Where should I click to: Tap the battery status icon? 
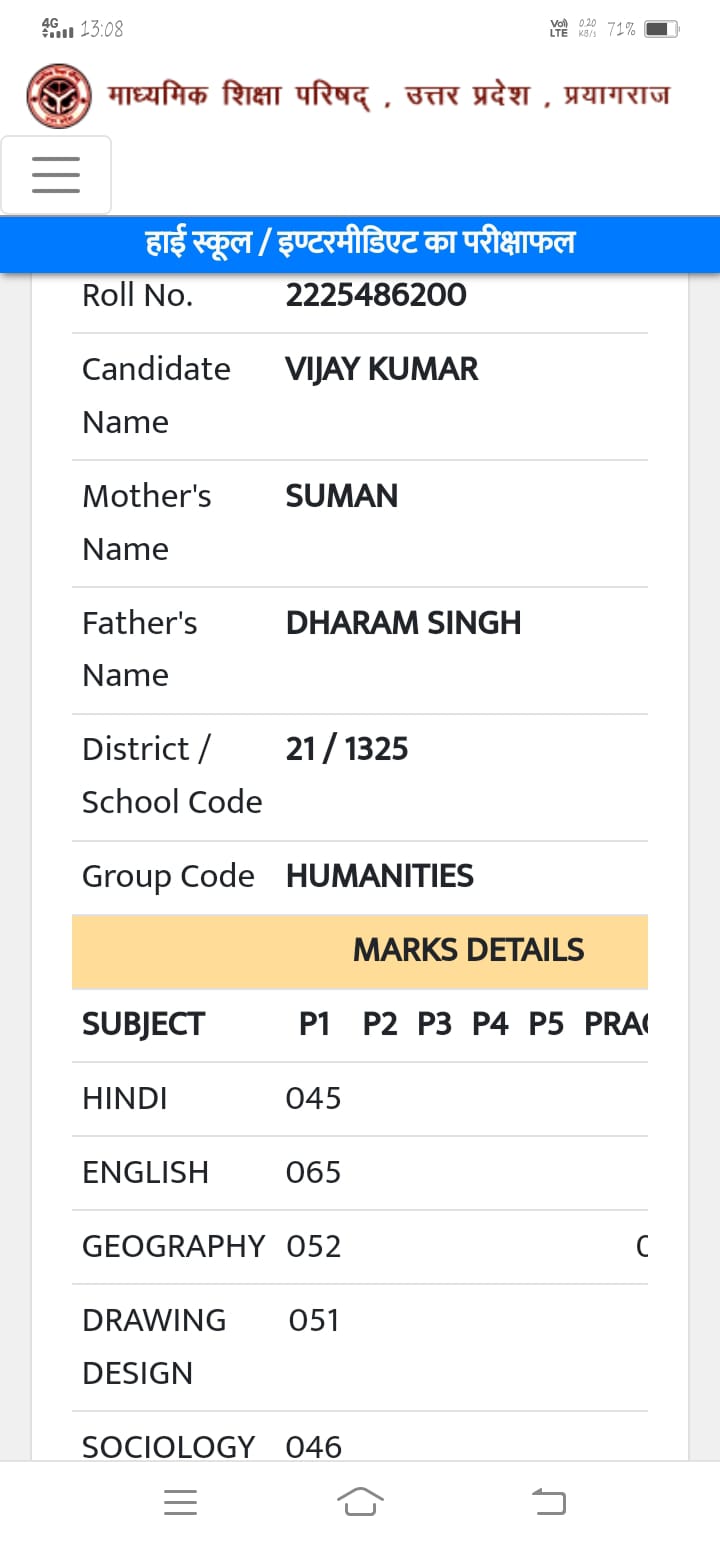tap(661, 29)
